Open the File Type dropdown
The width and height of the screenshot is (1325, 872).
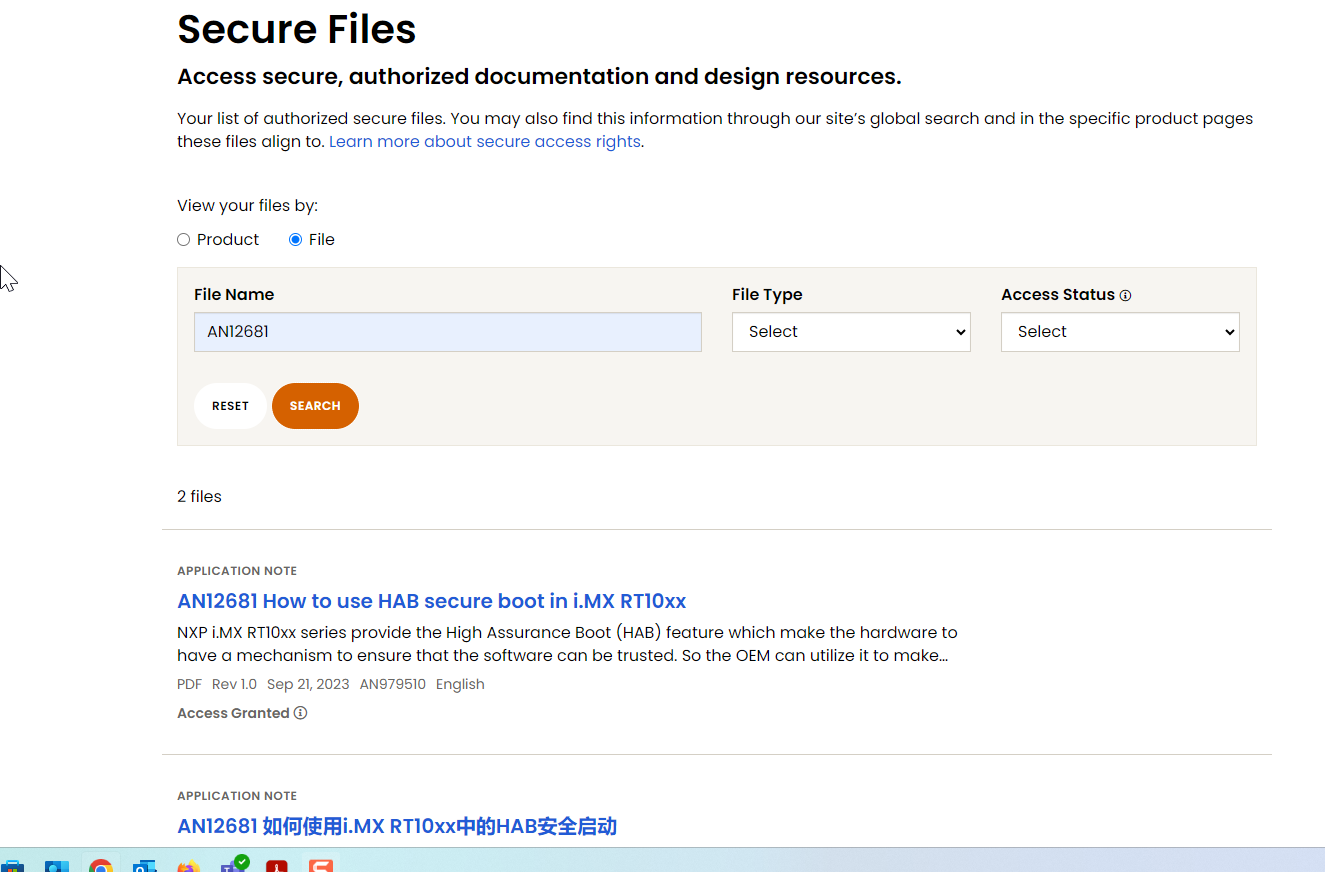pos(851,332)
